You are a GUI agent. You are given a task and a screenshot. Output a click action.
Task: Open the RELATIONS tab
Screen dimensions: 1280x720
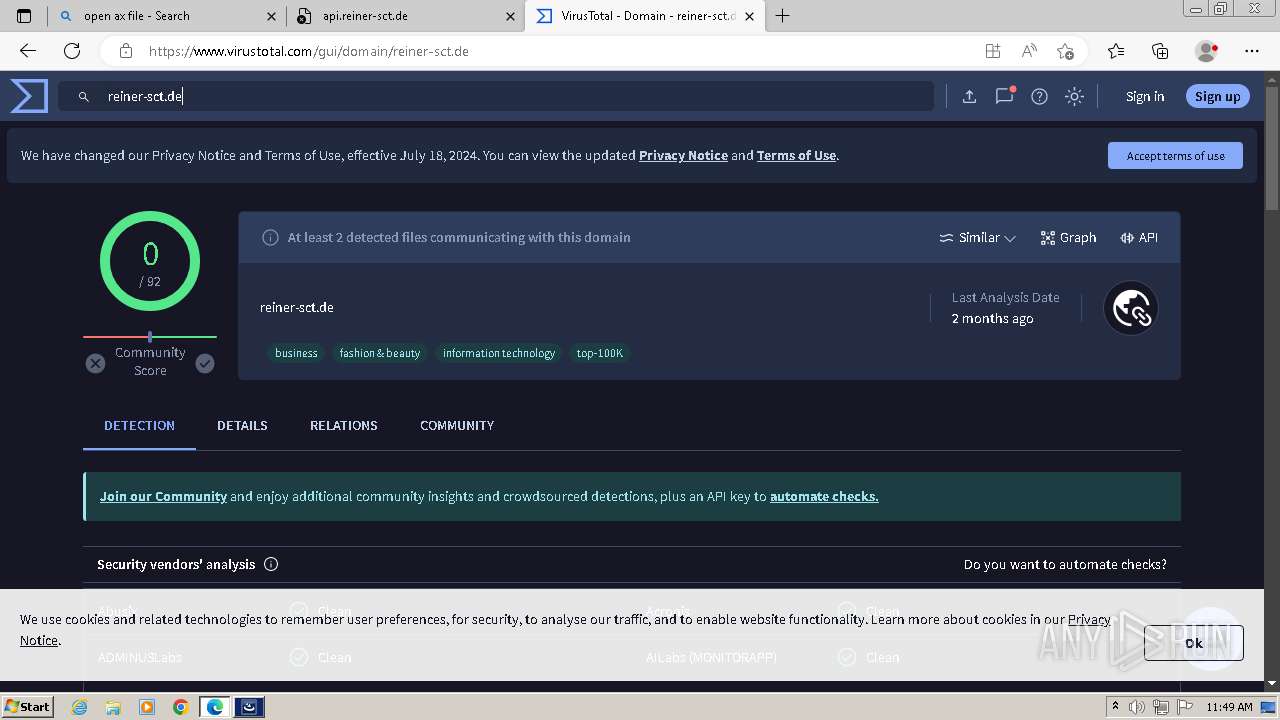point(344,426)
